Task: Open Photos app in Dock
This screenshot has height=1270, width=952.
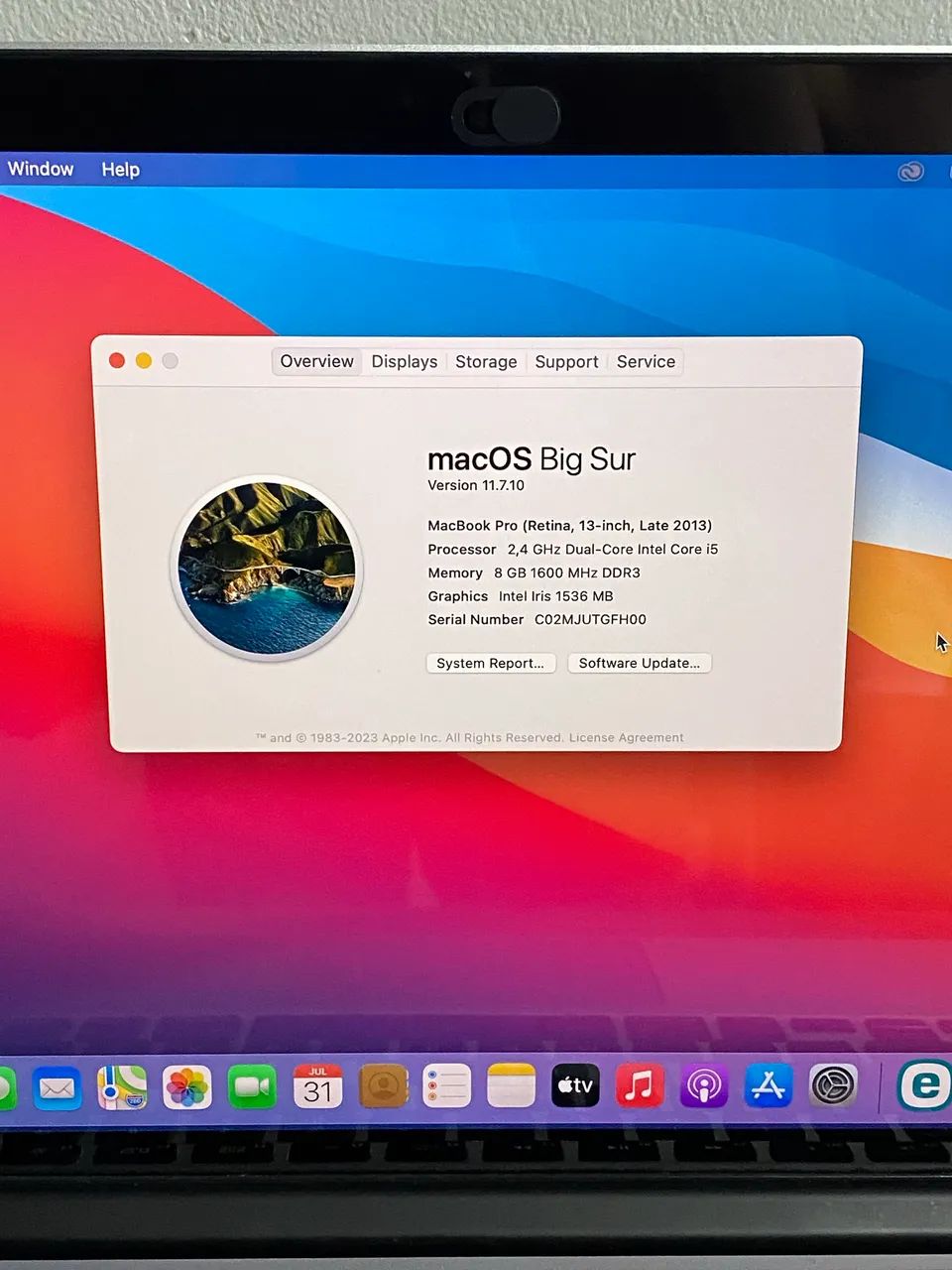Action: [187, 1087]
